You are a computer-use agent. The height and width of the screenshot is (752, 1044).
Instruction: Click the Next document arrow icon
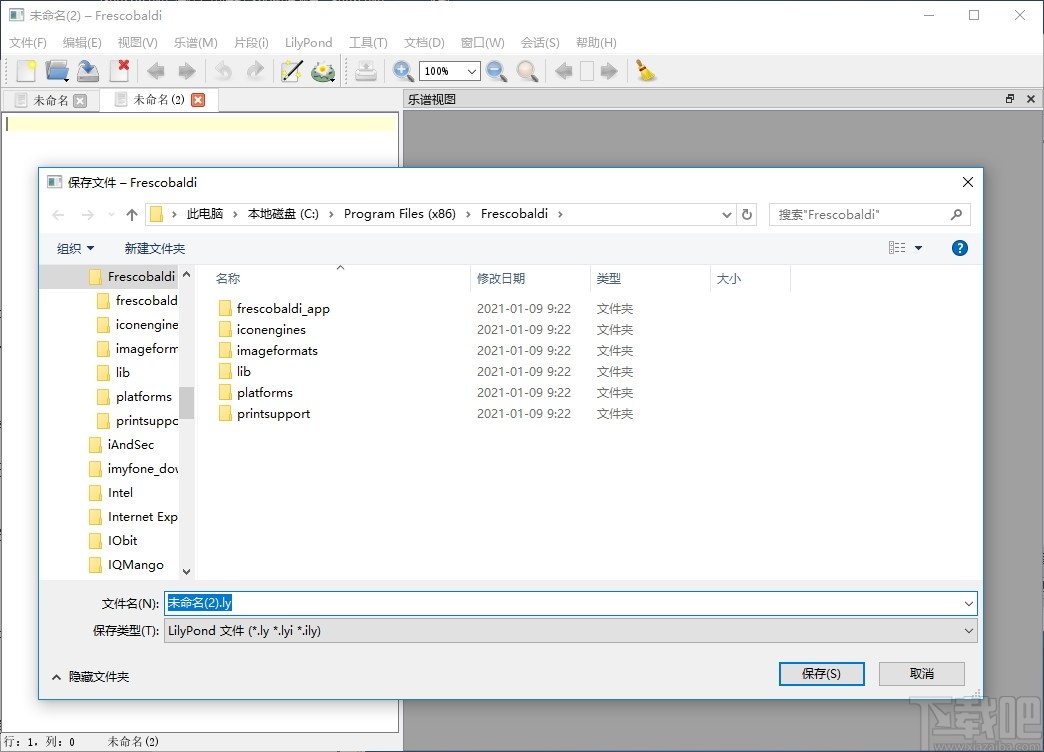coord(187,71)
